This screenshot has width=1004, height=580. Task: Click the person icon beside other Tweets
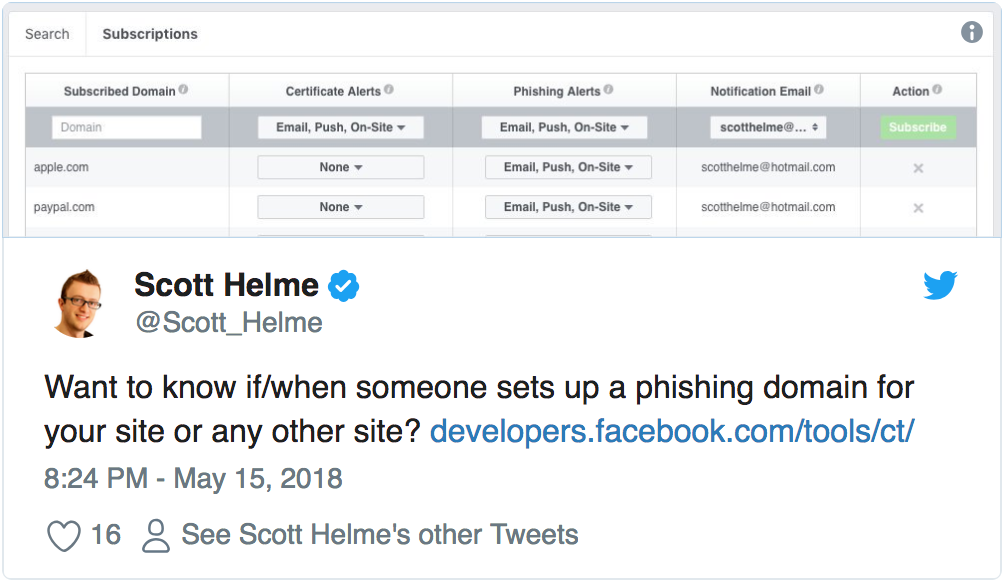(x=156, y=536)
